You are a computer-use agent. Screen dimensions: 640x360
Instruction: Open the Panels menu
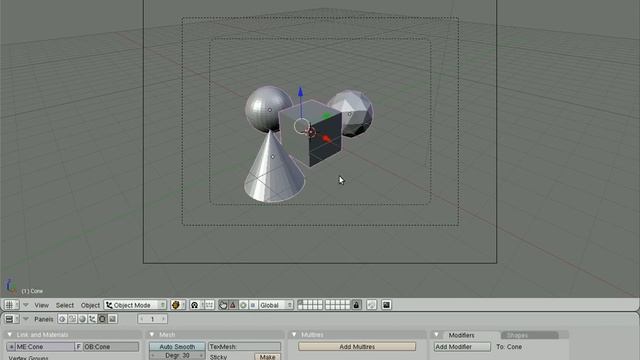[x=44, y=319]
